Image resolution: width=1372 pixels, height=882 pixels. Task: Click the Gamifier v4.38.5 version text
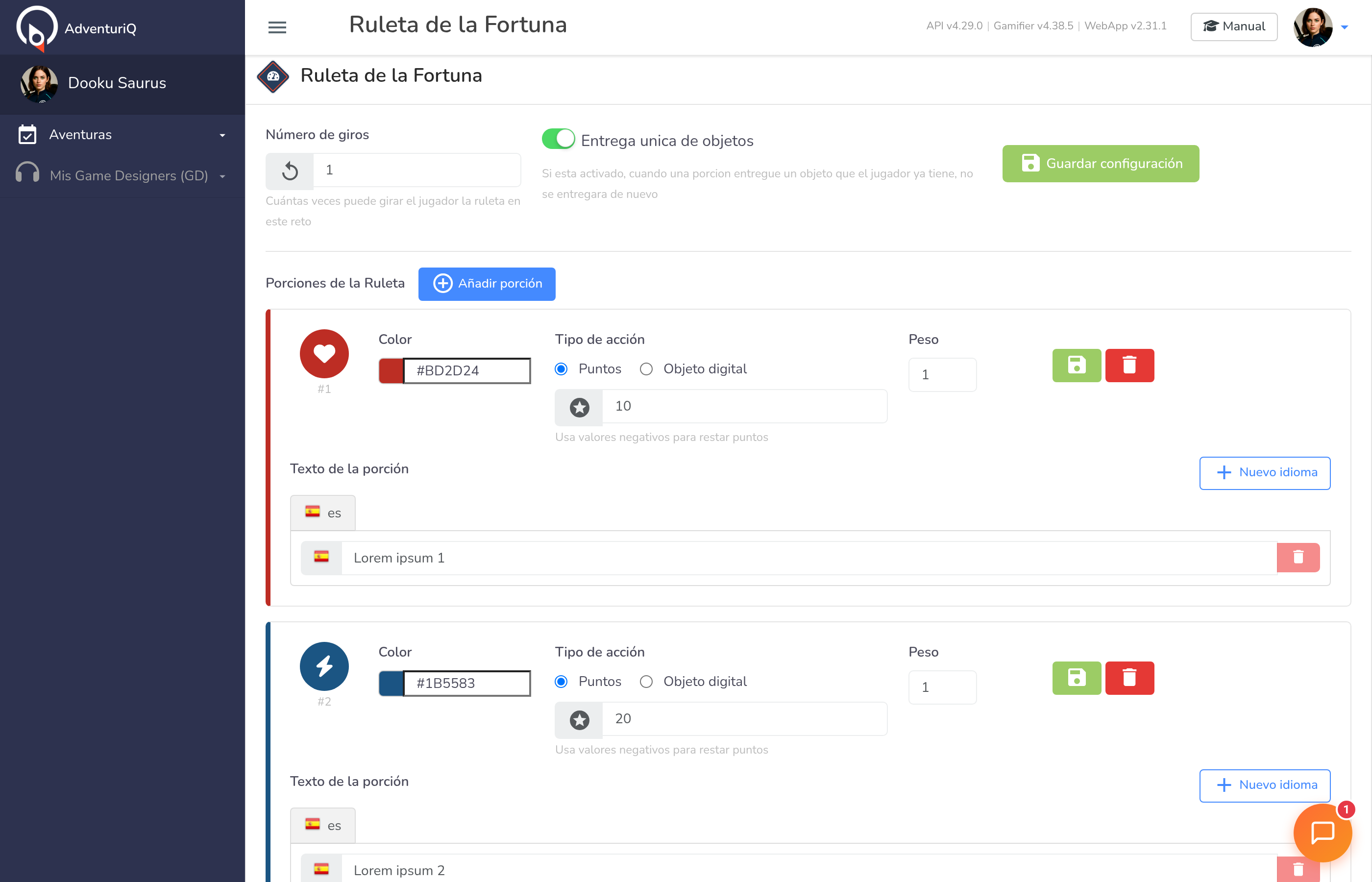pyautogui.click(x=1033, y=26)
